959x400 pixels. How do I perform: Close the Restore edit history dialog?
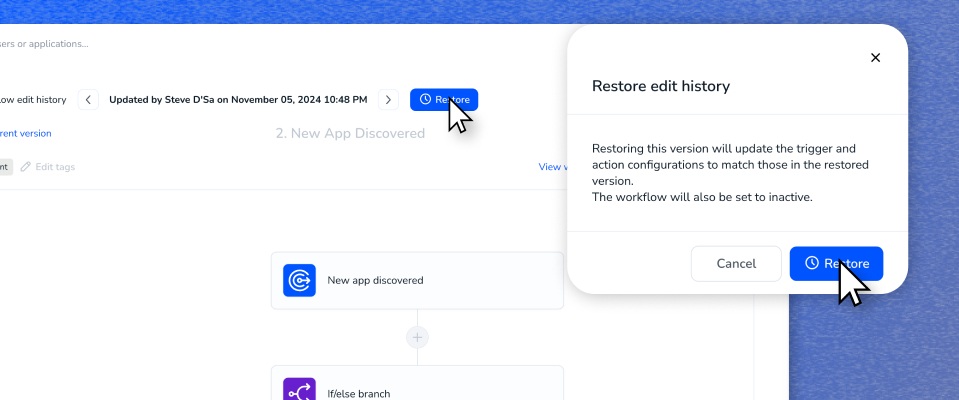point(875,57)
